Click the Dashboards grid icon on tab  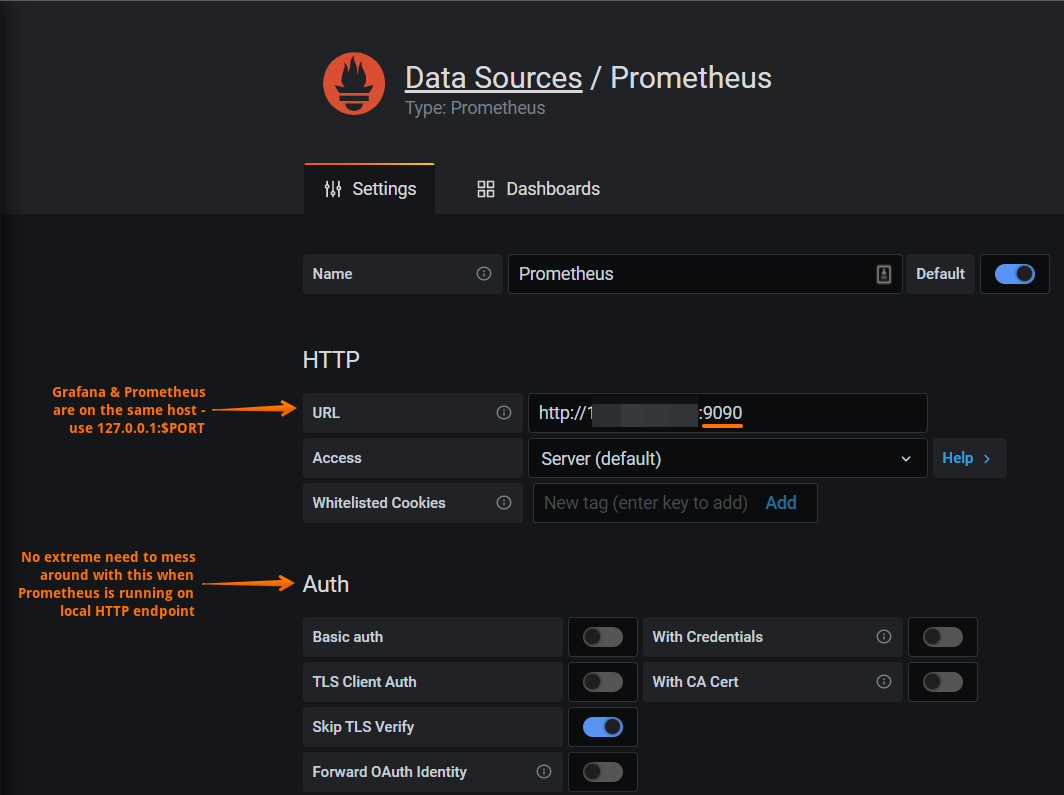coord(486,189)
